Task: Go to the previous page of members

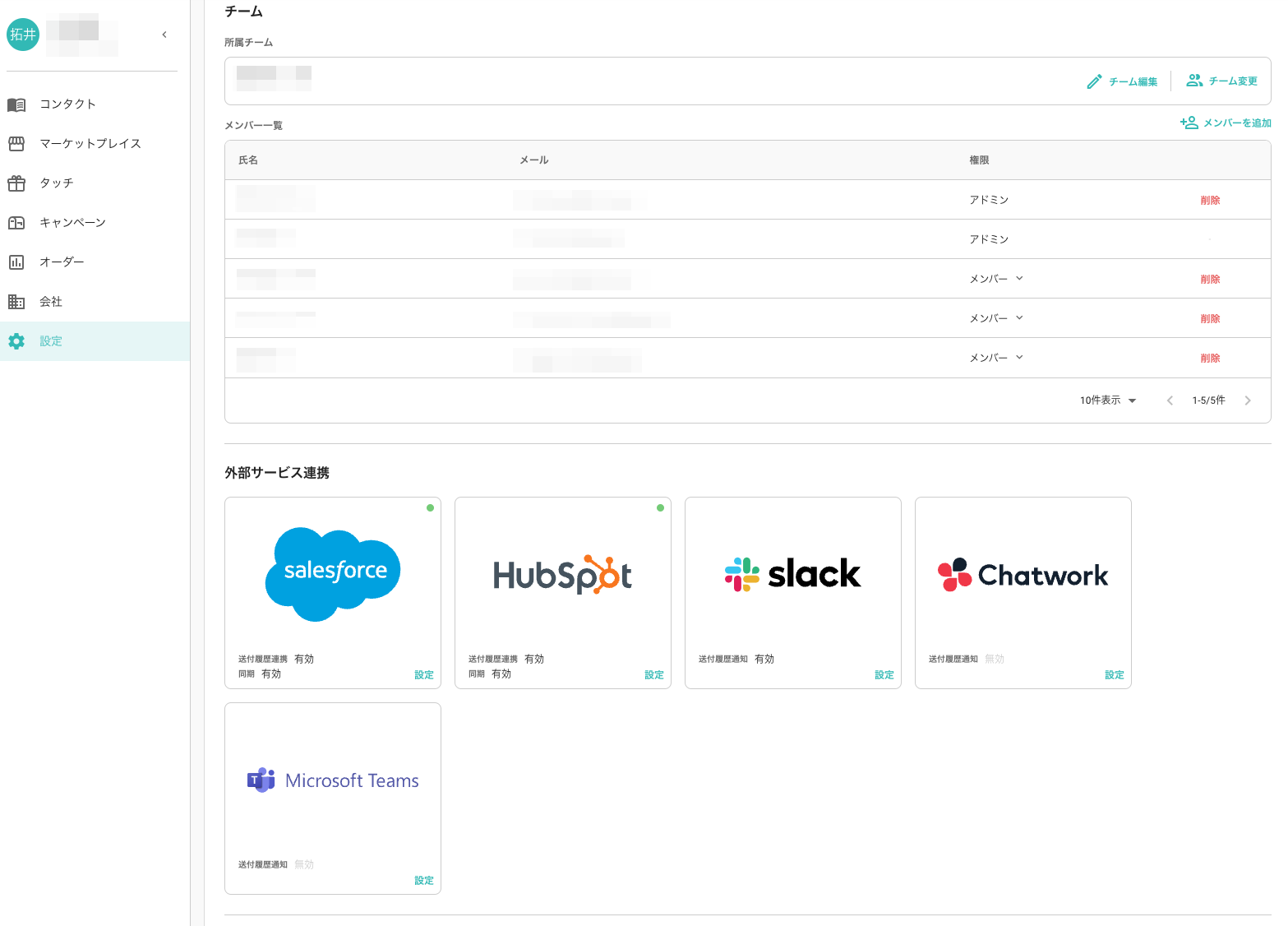Action: 1170,400
